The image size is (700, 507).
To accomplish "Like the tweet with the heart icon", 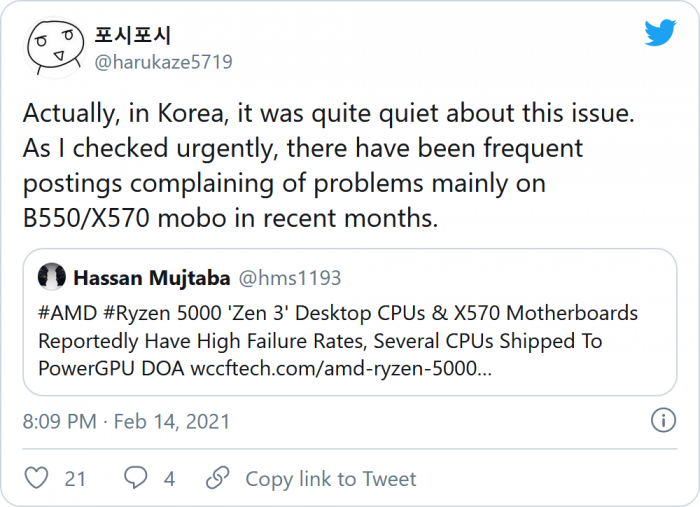I will pyautogui.click(x=37, y=478).
